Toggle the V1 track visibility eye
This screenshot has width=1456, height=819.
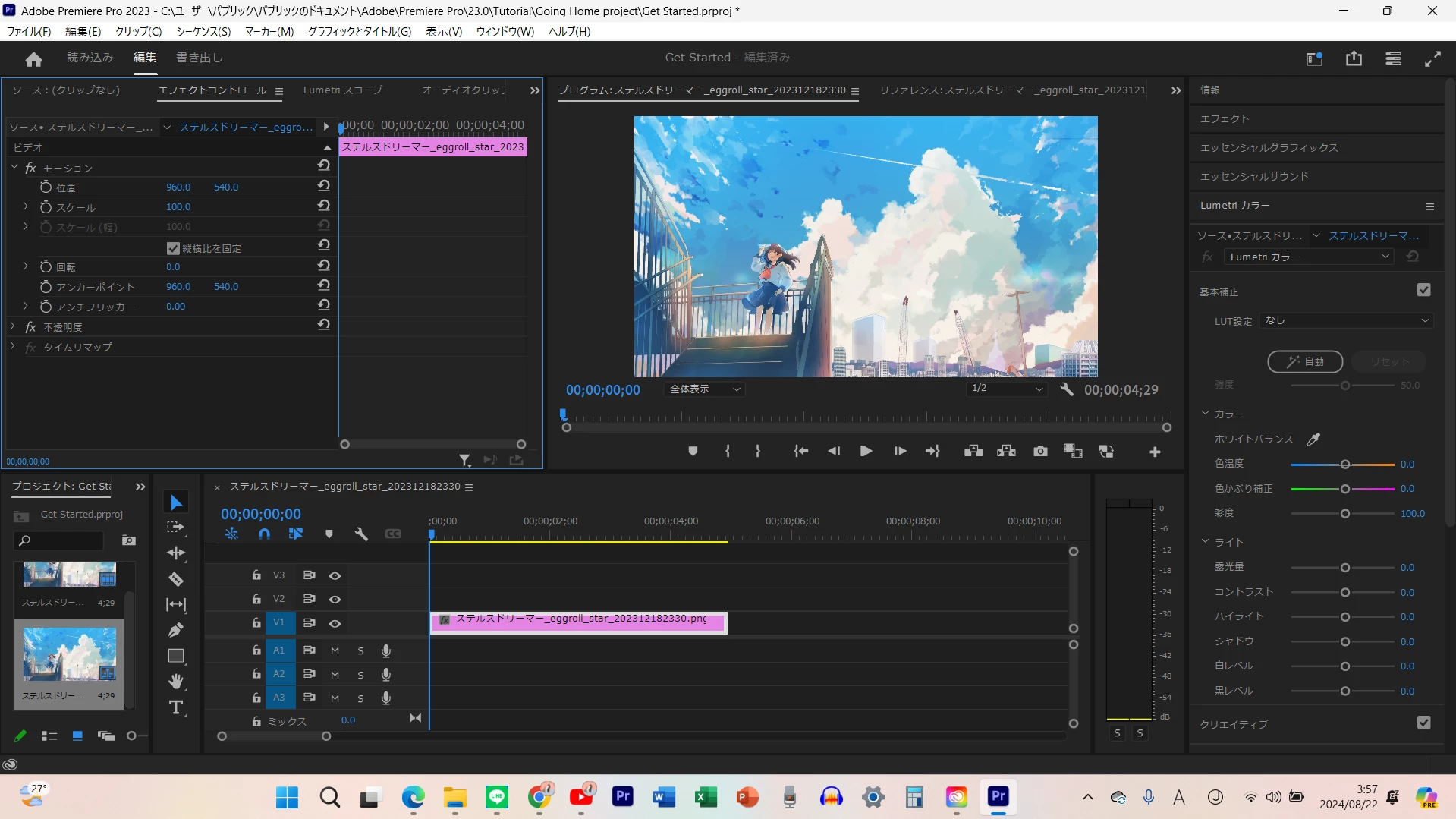pyautogui.click(x=335, y=623)
